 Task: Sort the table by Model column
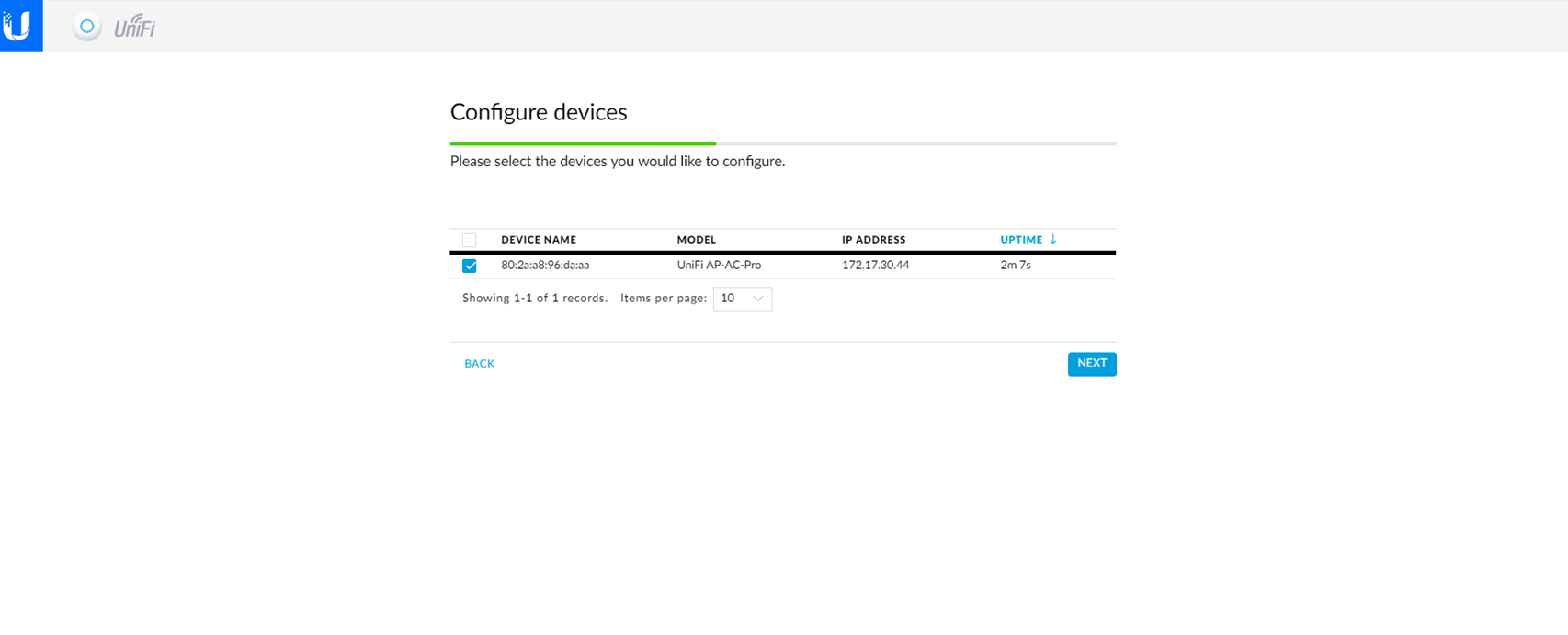[x=696, y=240]
